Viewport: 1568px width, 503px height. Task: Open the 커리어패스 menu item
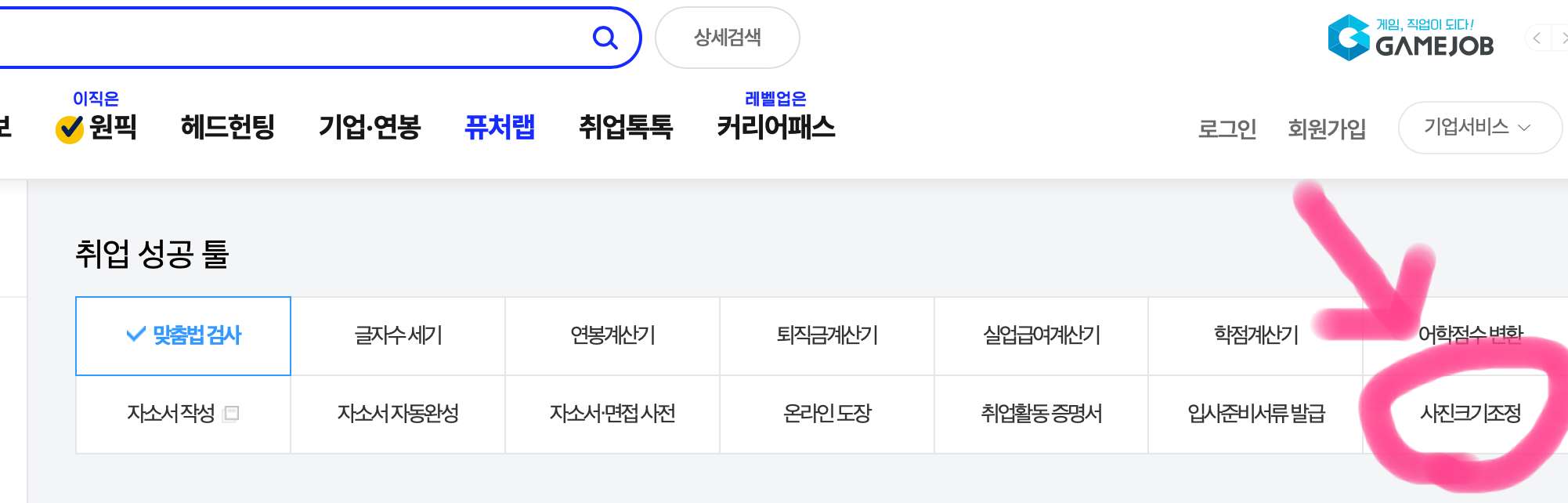777,129
